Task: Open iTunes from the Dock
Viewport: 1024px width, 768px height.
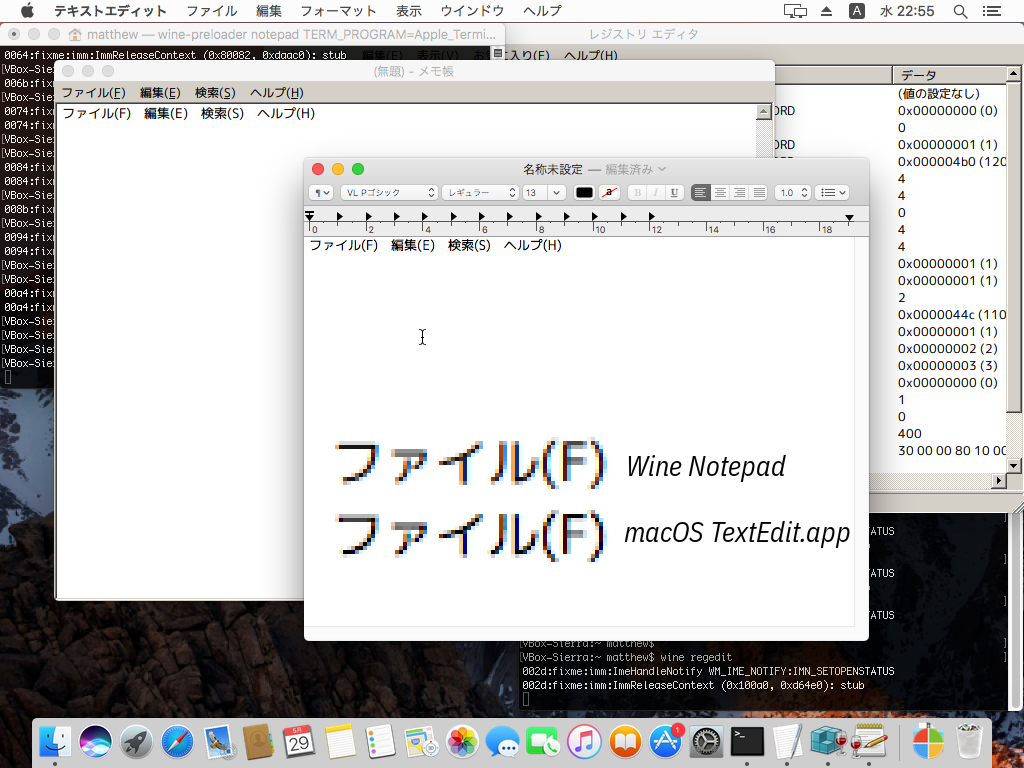Action: [x=584, y=741]
